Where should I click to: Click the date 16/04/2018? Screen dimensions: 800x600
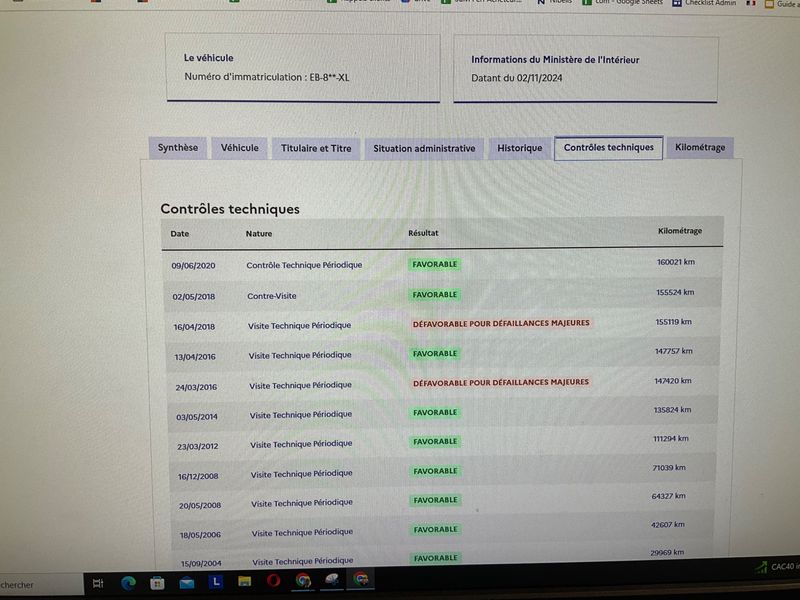coord(194,327)
